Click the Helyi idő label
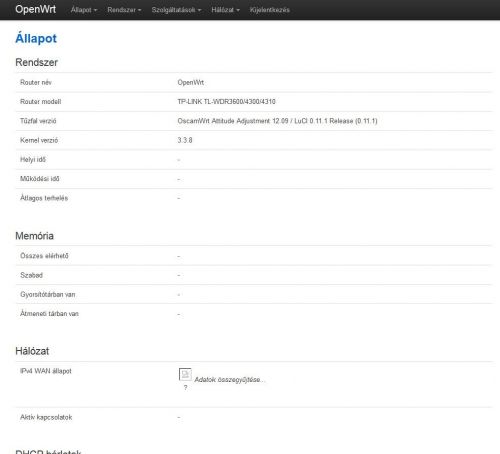 pyautogui.click(x=33, y=159)
